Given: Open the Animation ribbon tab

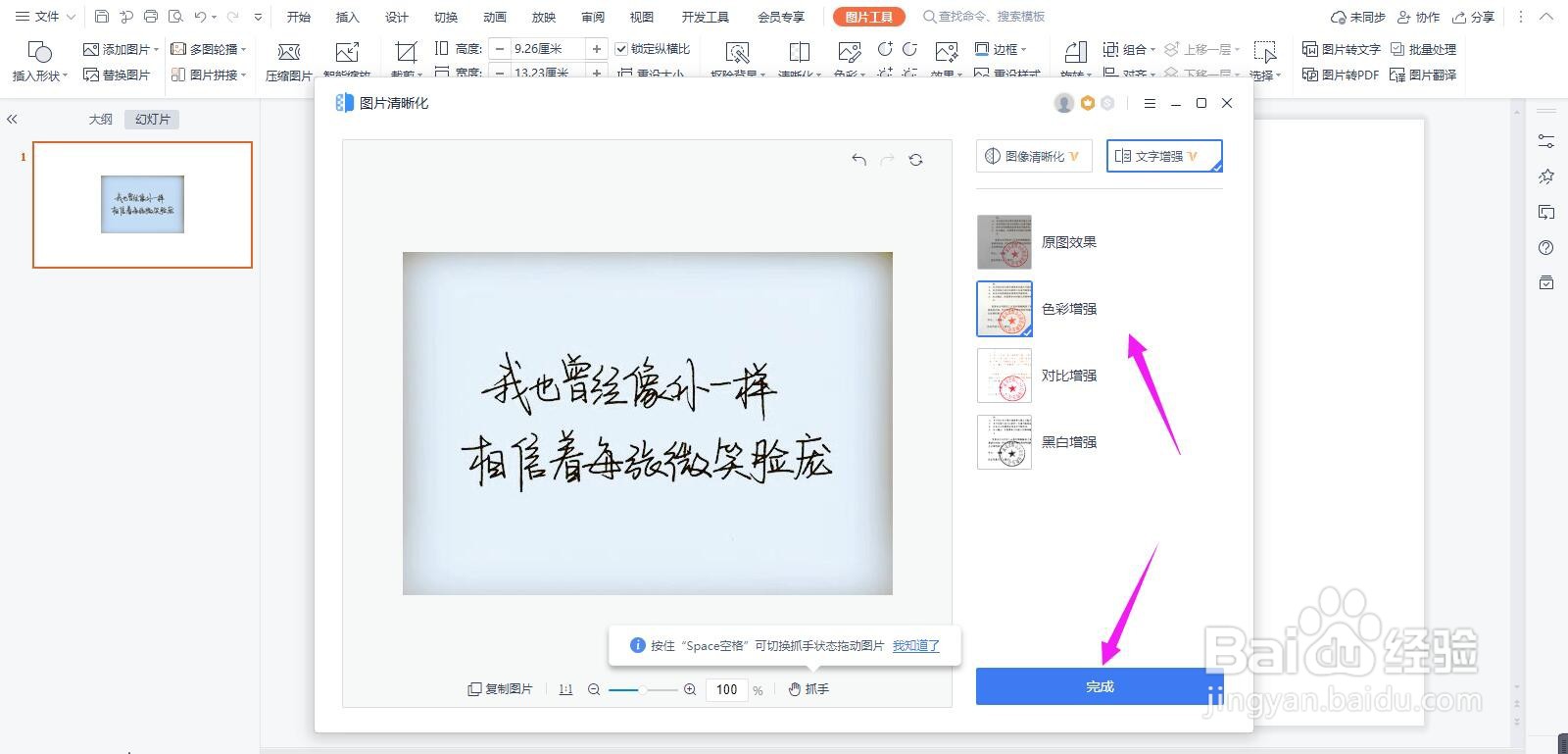Looking at the screenshot, I should pos(495,17).
